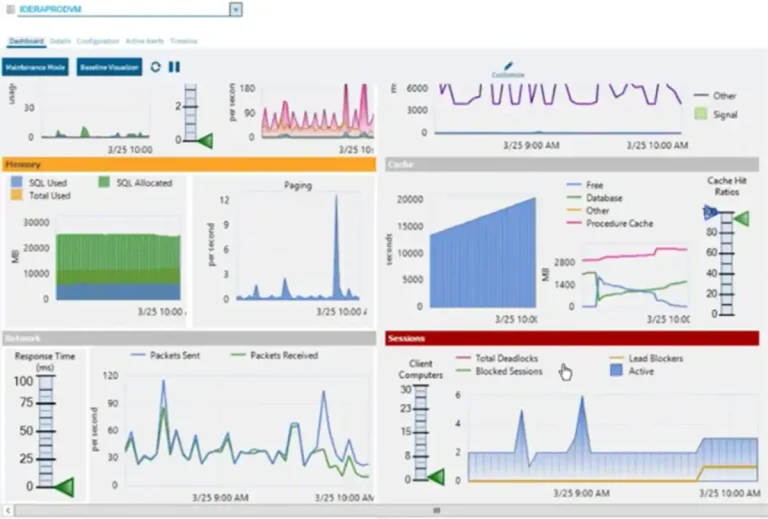
Task: Click the Other legend entry in waits chart
Action: pyautogui.click(x=716, y=95)
